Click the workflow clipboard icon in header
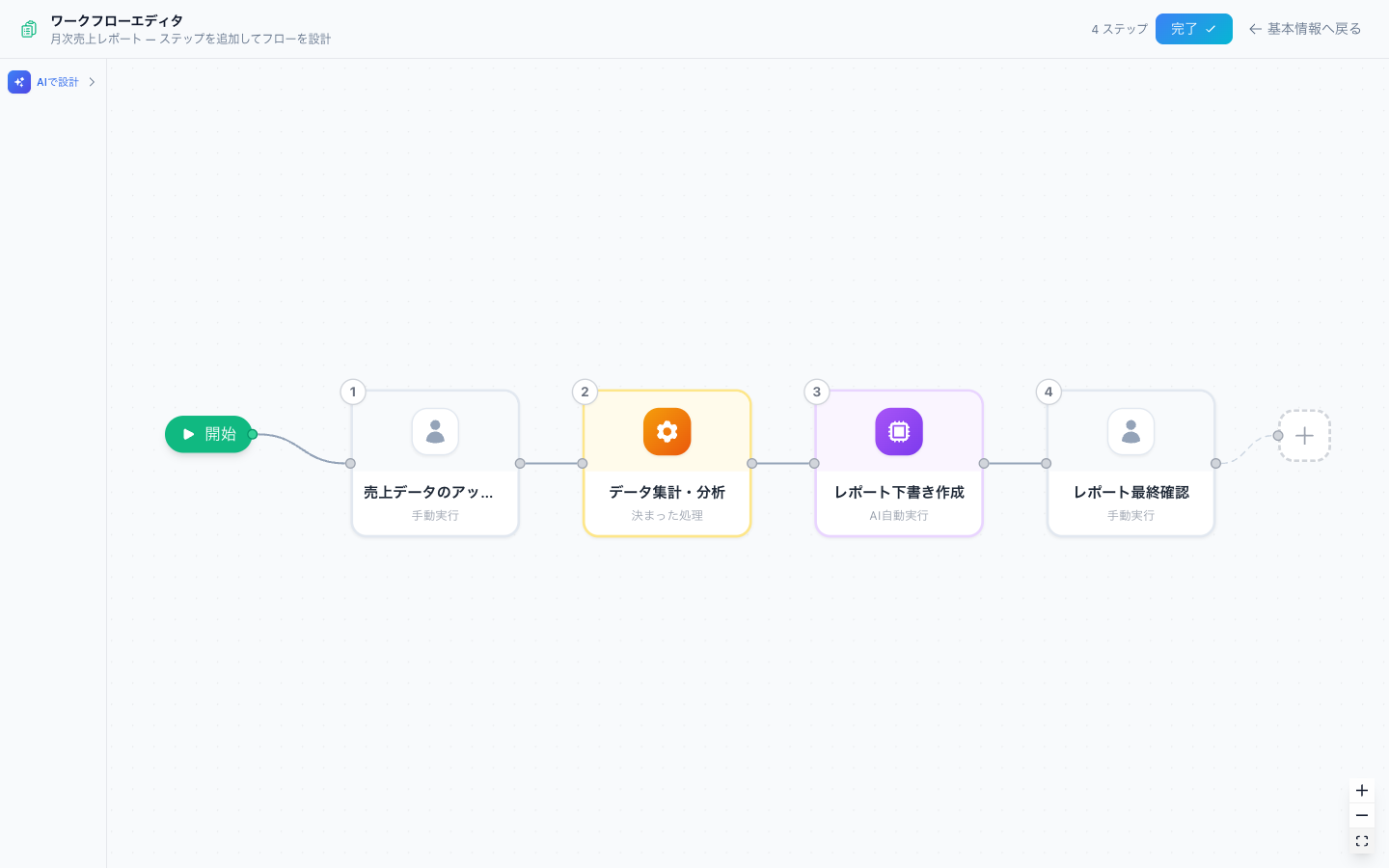 click(x=29, y=29)
